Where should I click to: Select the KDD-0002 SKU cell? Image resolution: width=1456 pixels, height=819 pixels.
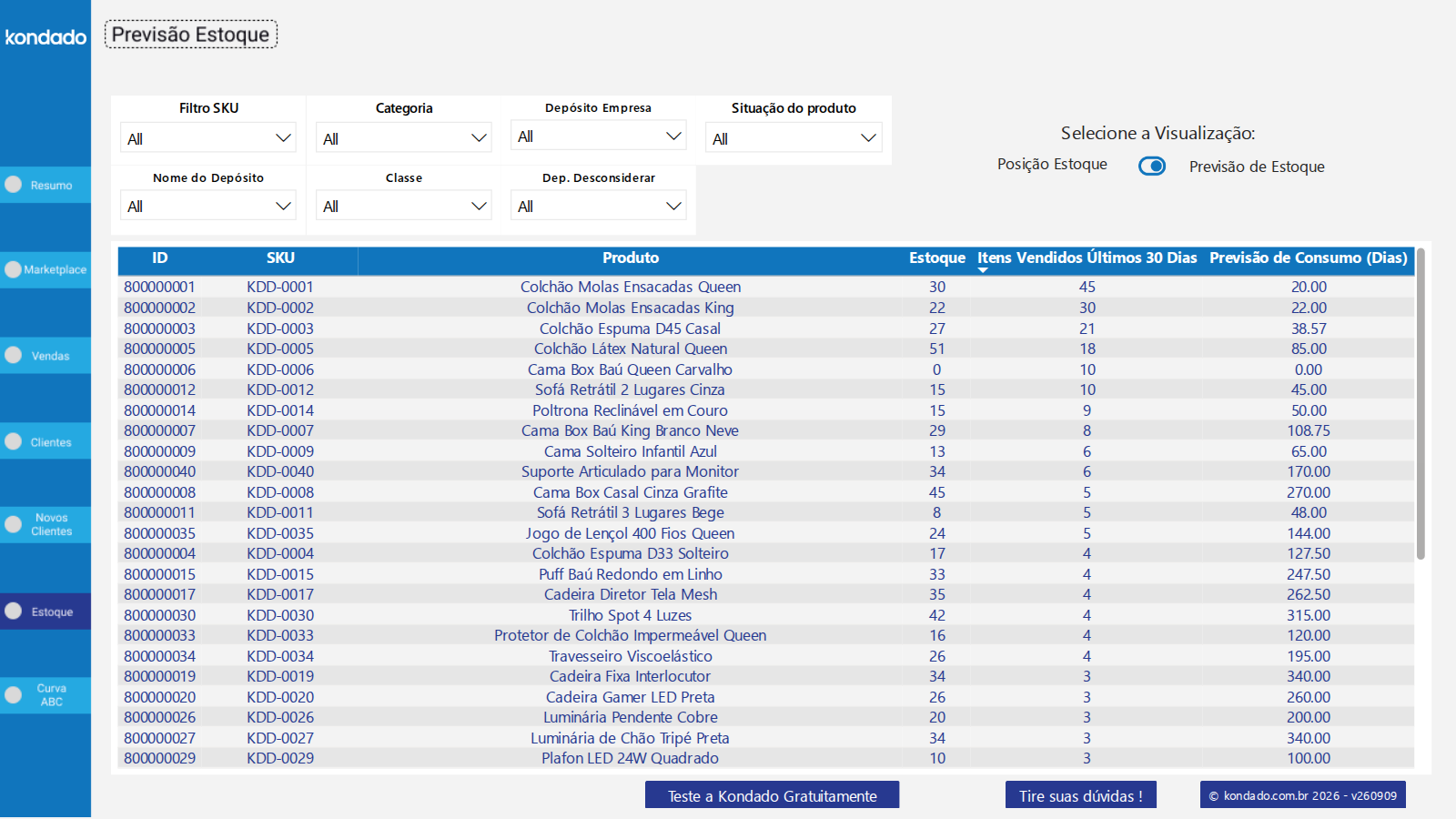[280, 308]
